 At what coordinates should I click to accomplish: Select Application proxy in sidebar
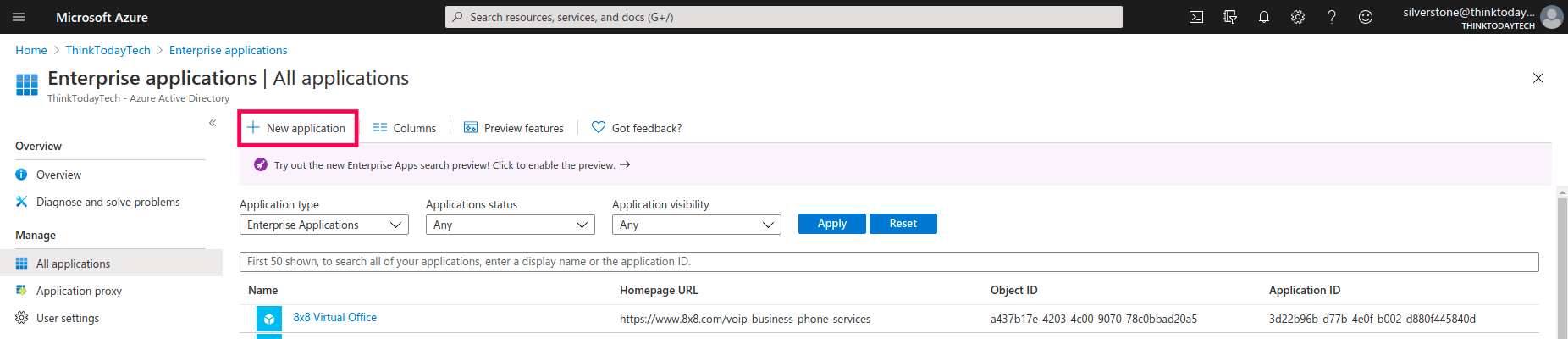(79, 291)
